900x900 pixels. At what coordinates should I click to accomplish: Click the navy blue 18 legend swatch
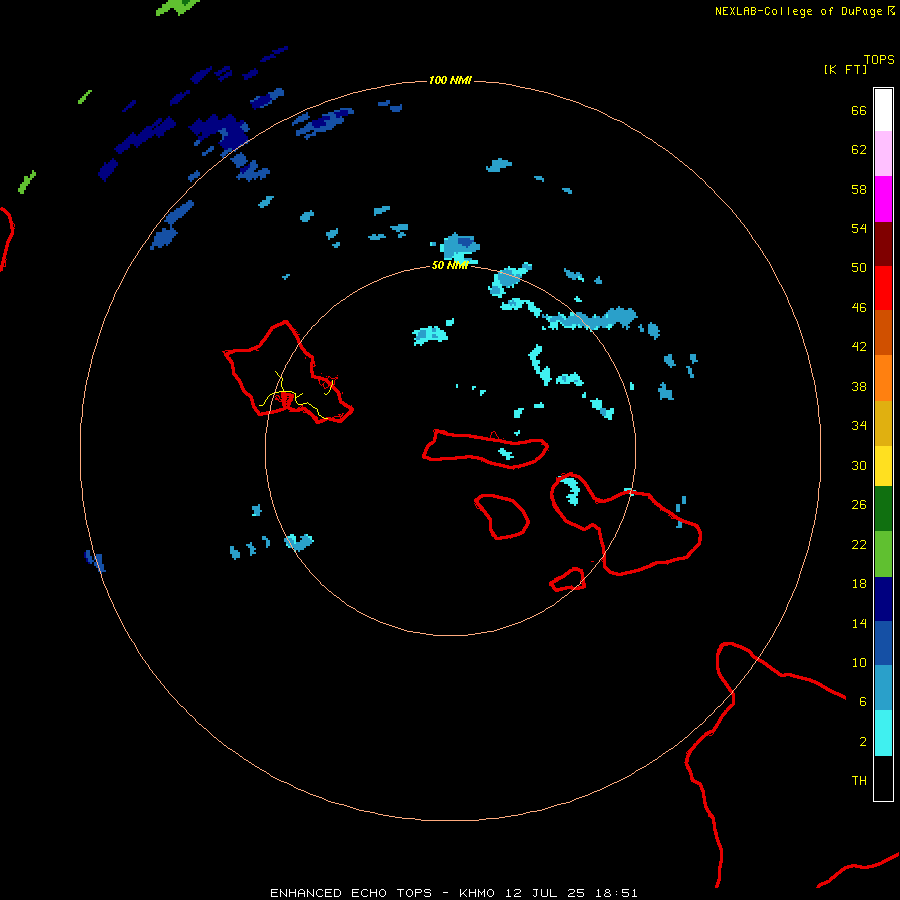[883, 599]
